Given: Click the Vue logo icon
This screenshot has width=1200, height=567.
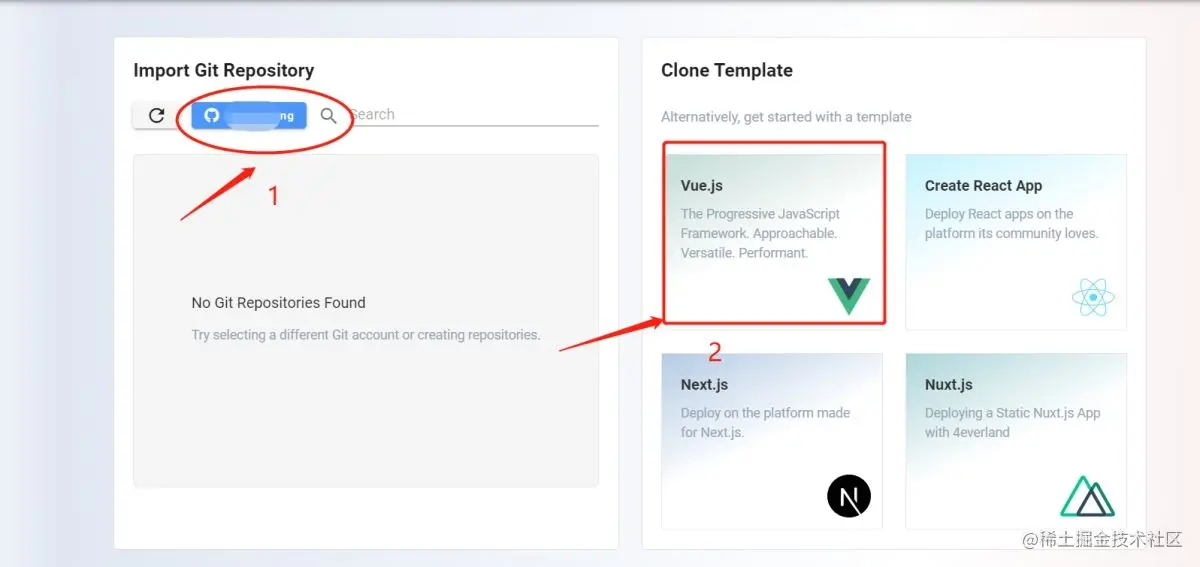Looking at the screenshot, I should point(848,296).
